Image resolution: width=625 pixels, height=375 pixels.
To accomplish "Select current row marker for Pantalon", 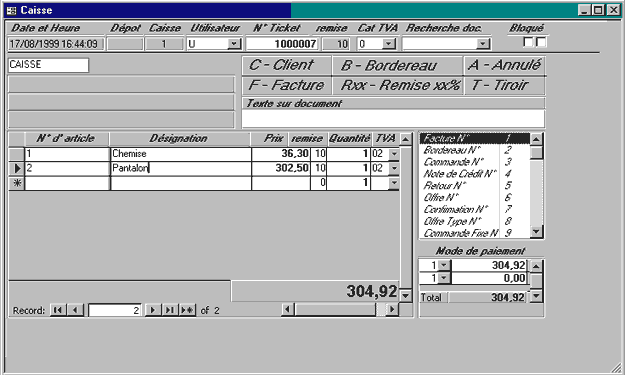I will pos(16,169).
